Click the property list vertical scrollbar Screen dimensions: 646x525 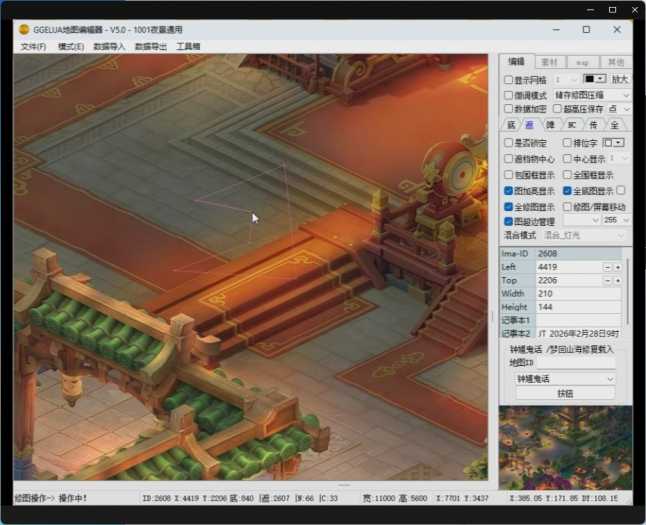click(x=627, y=291)
